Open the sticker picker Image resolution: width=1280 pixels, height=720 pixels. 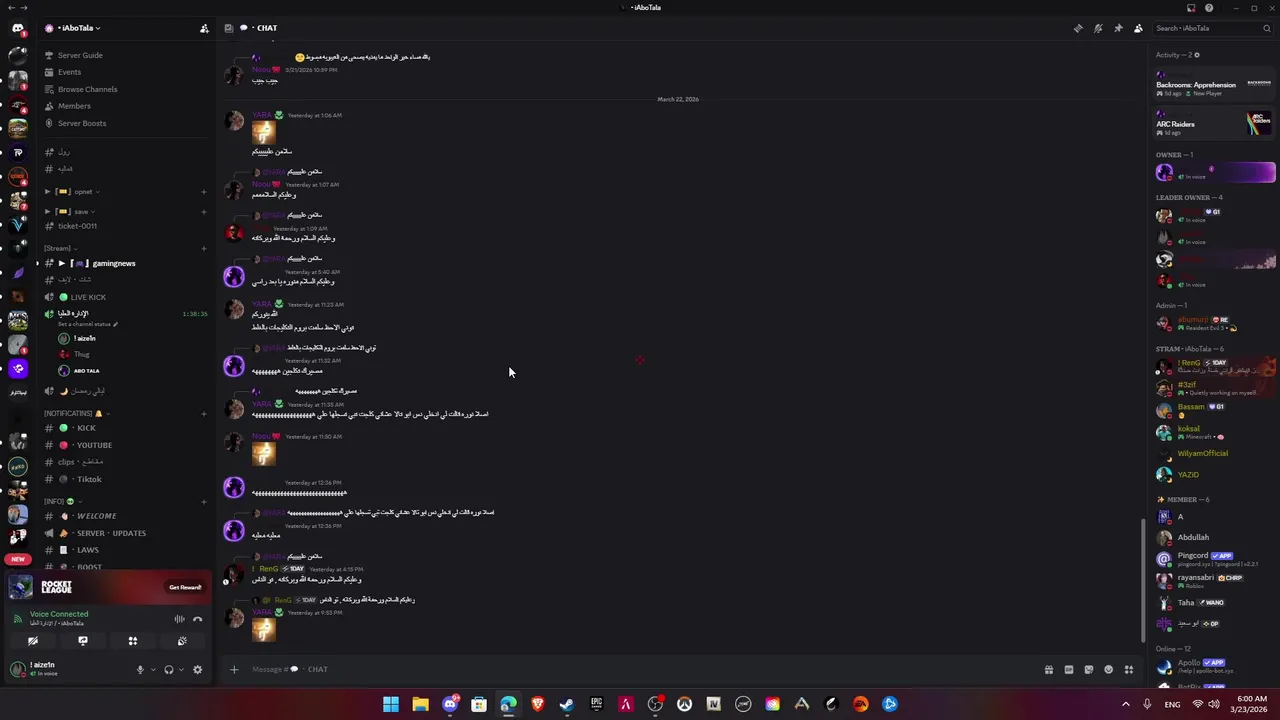pyautogui.click(x=1088, y=670)
